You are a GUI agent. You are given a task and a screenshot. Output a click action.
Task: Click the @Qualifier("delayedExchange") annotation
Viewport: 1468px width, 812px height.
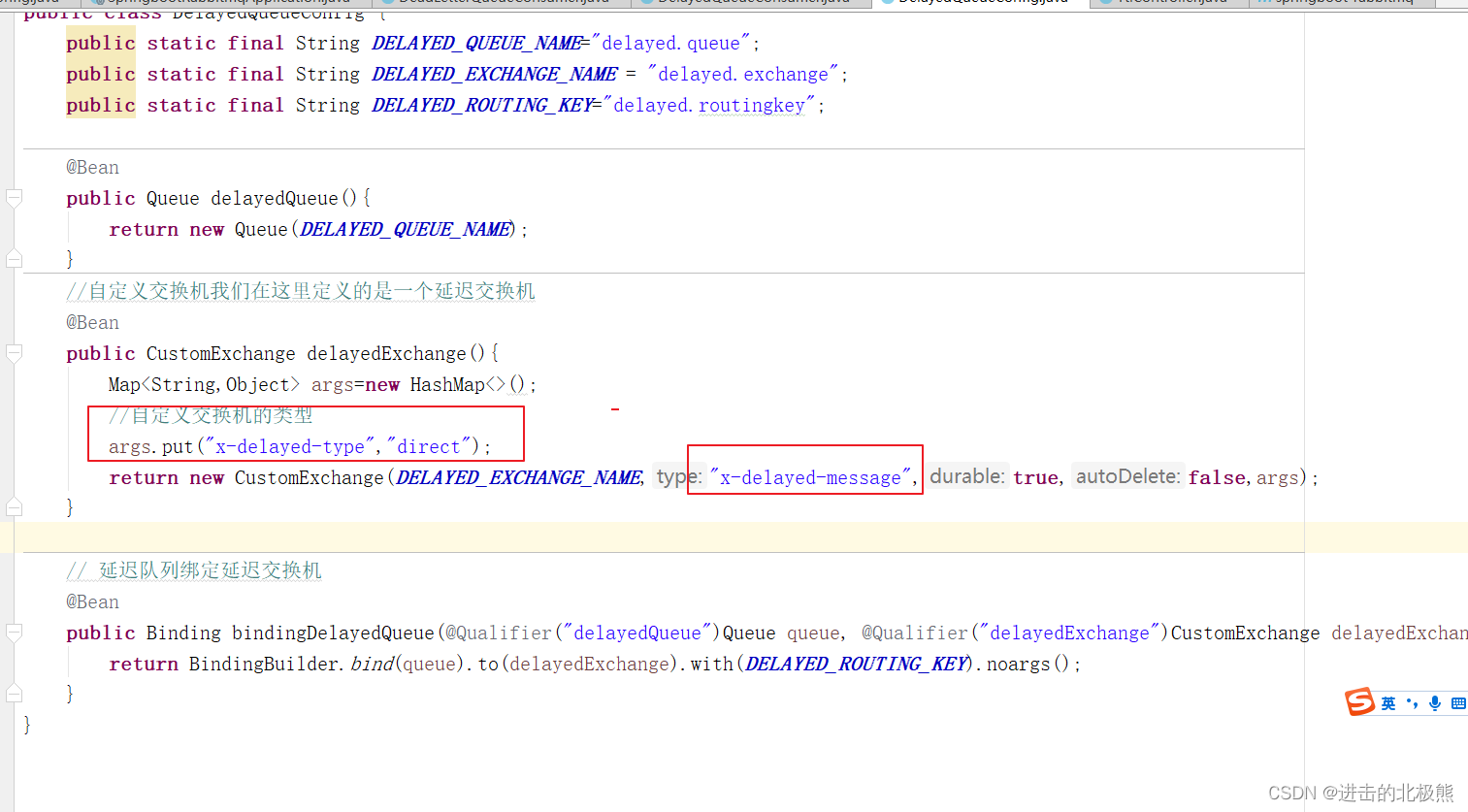pos(1015,633)
